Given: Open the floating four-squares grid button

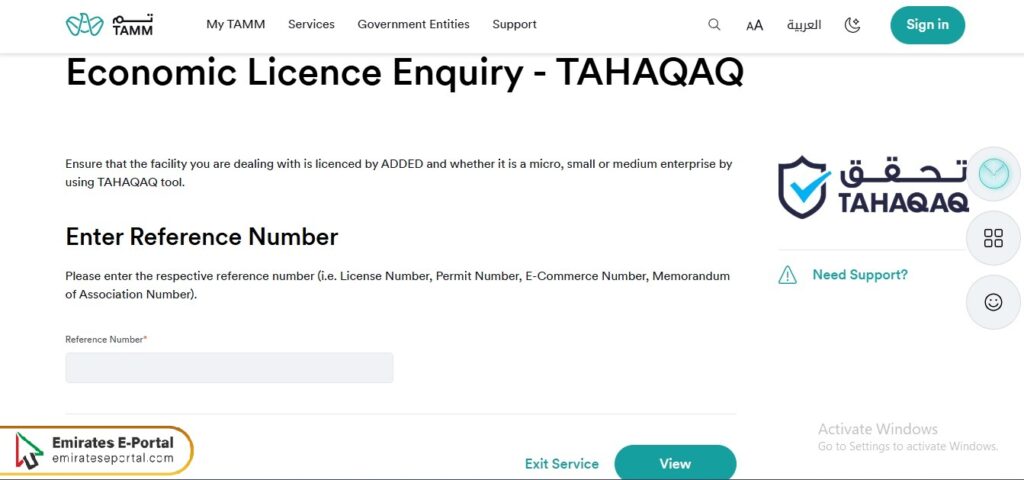Looking at the screenshot, I should [x=993, y=238].
